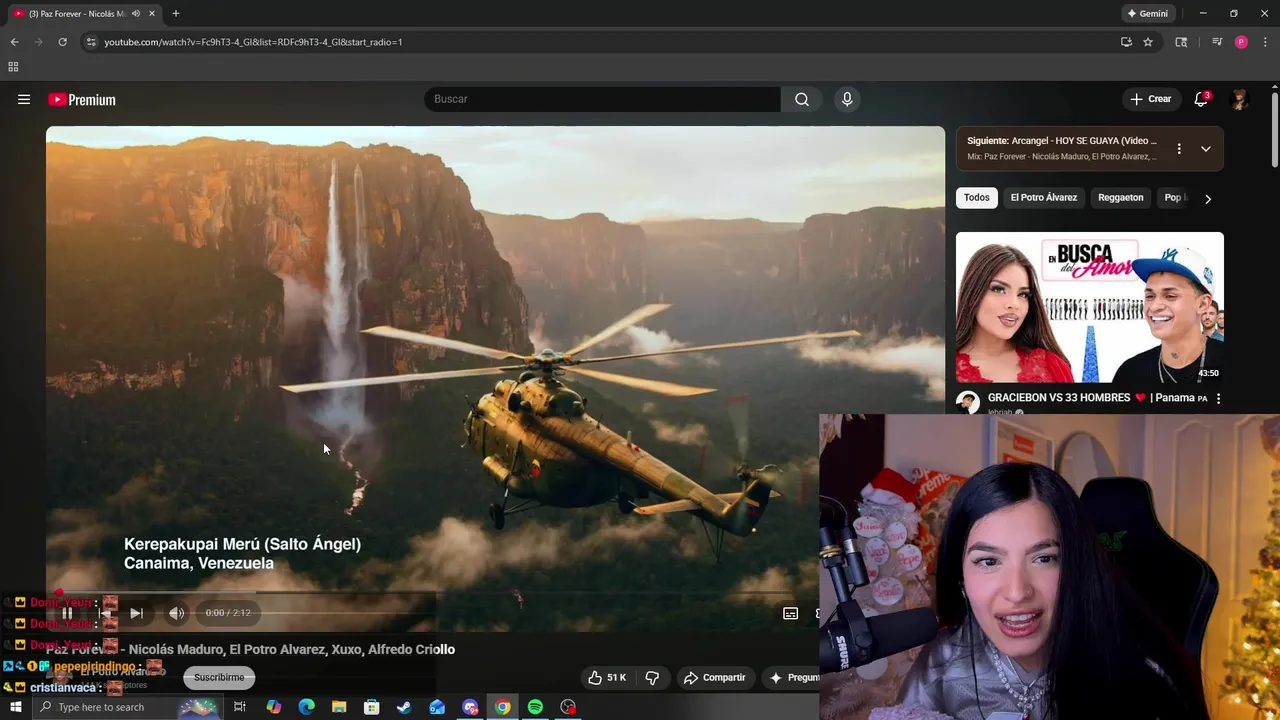Install app icon in address bar
This screenshot has height=720, width=1280.
pyautogui.click(x=1126, y=42)
